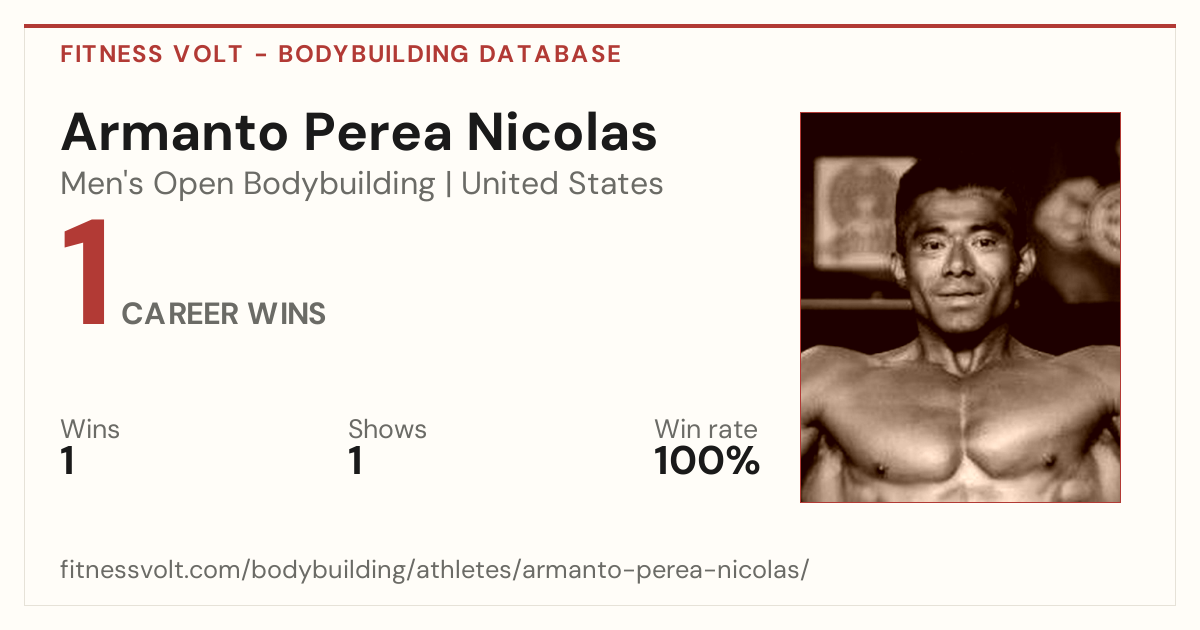This screenshot has height=630, width=1200.
Task: Open the fitnessvolt.com athlete URL at bottom
Action: pyautogui.click(x=434, y=571)
